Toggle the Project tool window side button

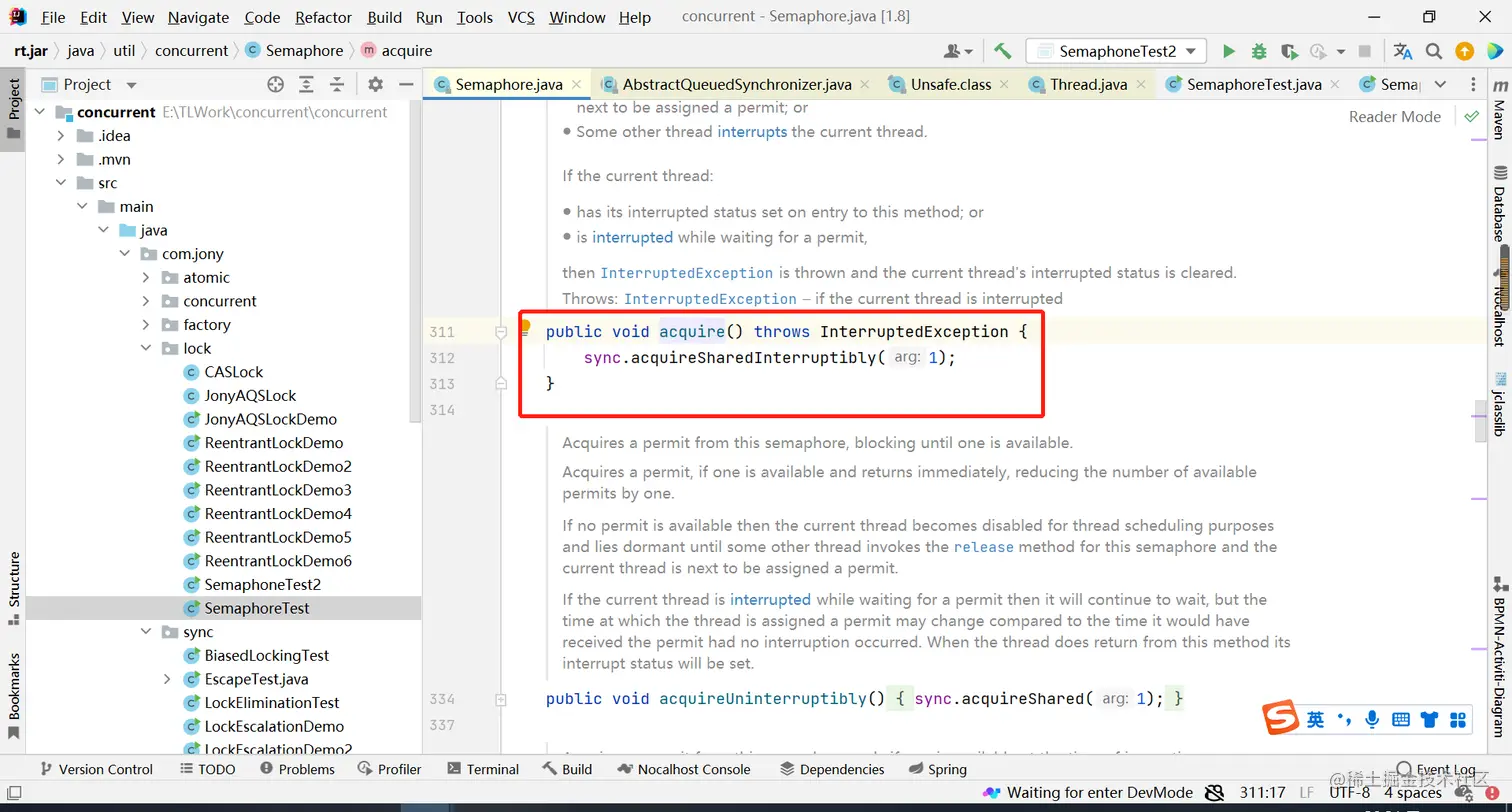coord(14,108)
